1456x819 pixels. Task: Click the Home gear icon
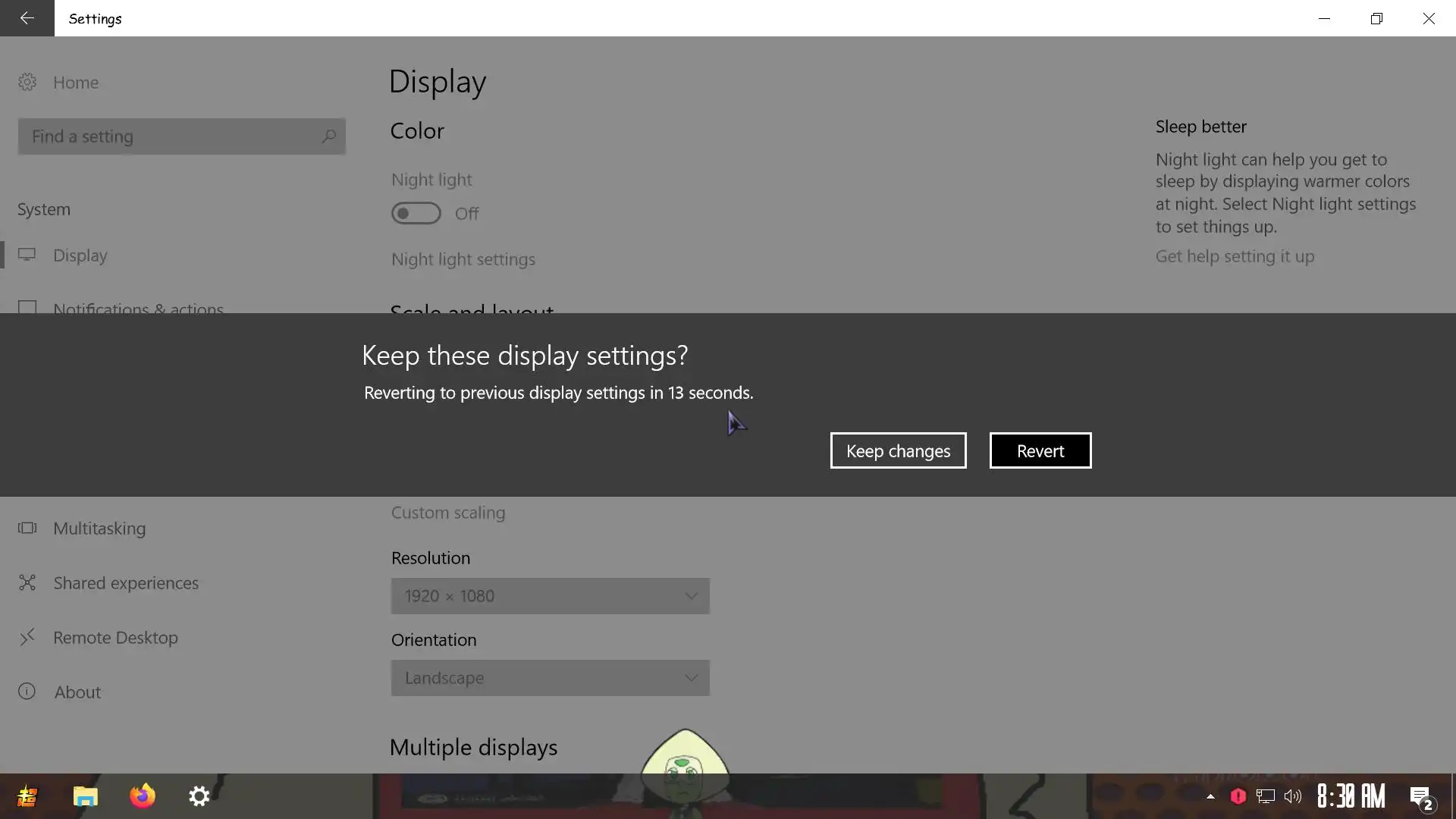click(27, 82)
